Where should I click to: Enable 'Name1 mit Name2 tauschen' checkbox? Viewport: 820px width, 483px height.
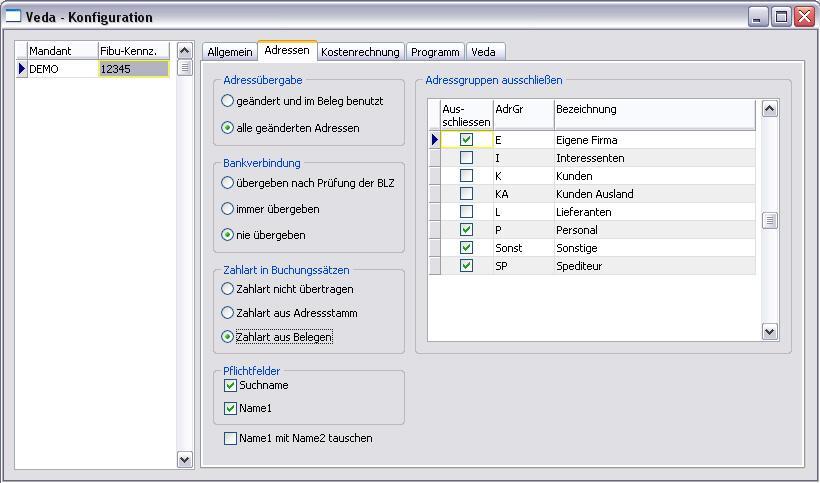[x=231, y=438]
